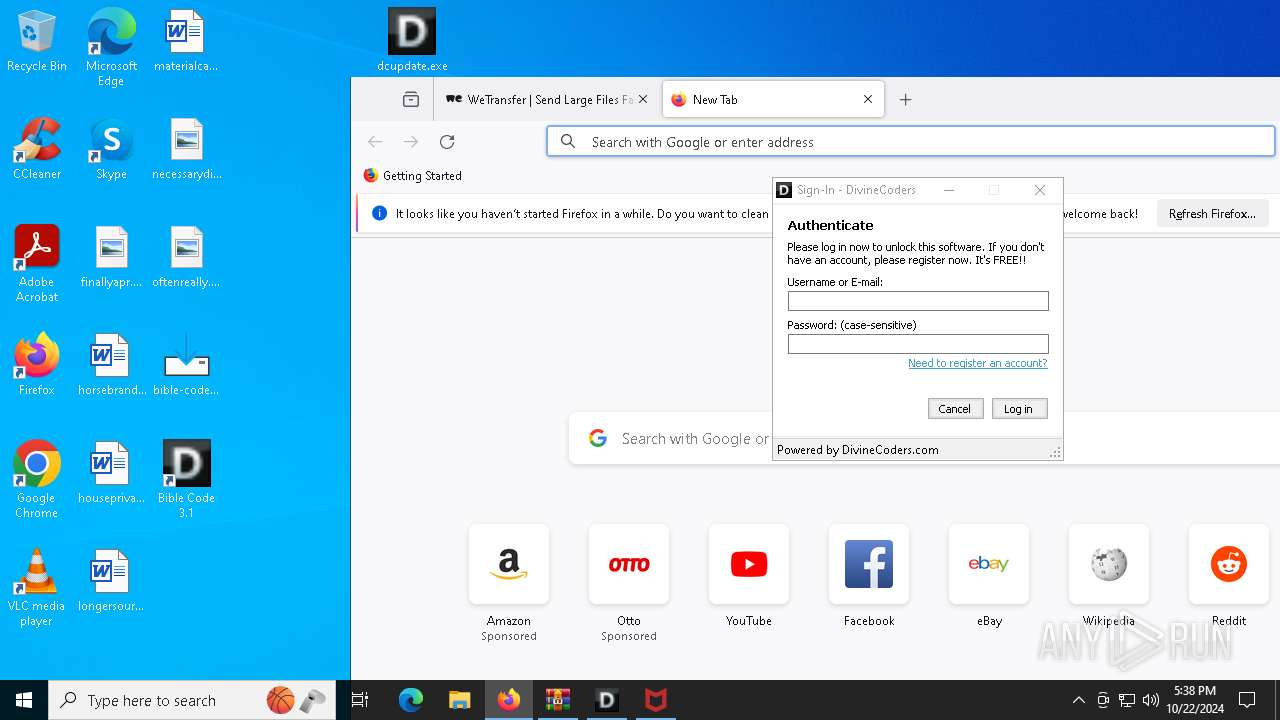
Task: Open WinRAR from the taskbar
Action: coord(557,700)
